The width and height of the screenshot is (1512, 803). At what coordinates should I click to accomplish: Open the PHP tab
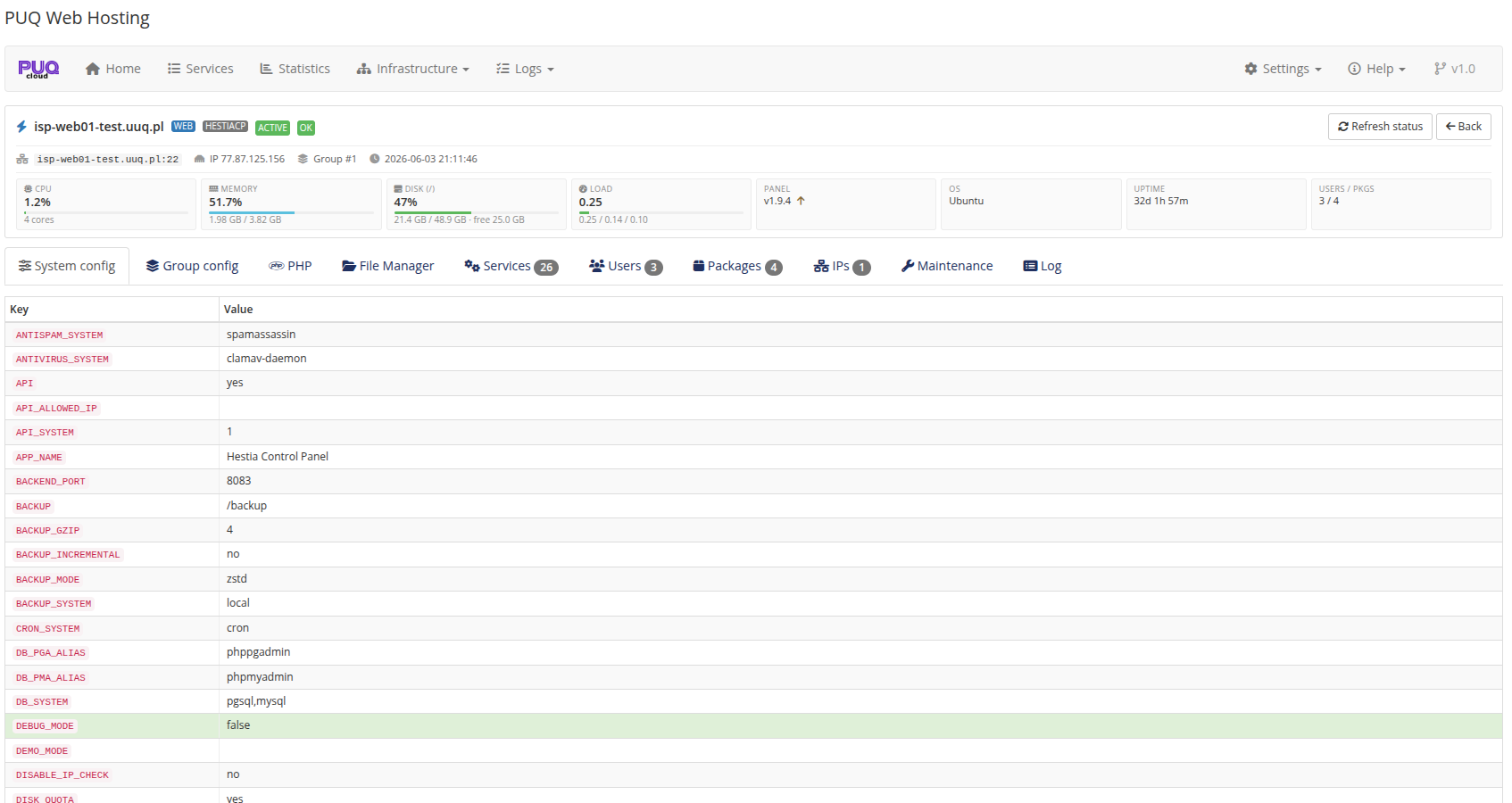coord(290,266)
